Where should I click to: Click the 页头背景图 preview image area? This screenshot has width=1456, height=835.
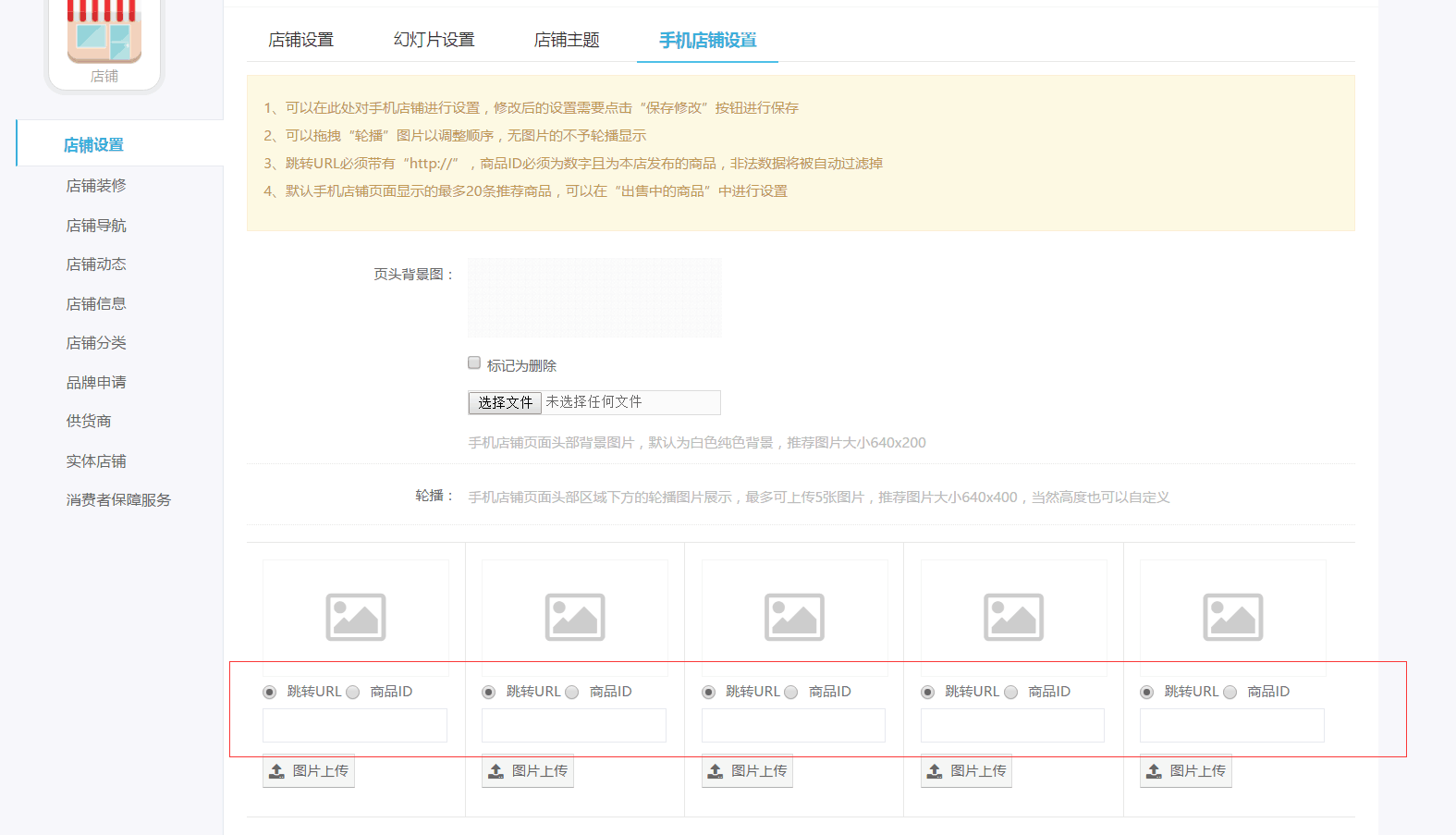click(x=594, y=297)
